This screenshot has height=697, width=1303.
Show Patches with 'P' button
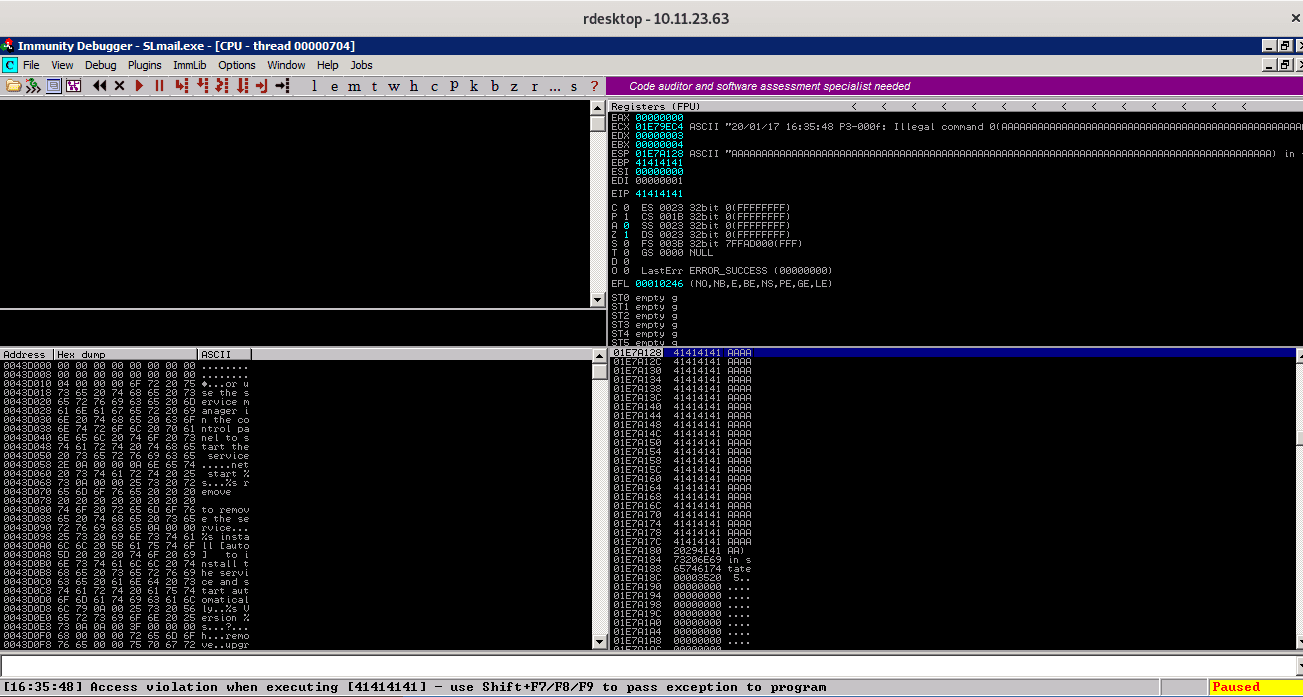(454, 86)
